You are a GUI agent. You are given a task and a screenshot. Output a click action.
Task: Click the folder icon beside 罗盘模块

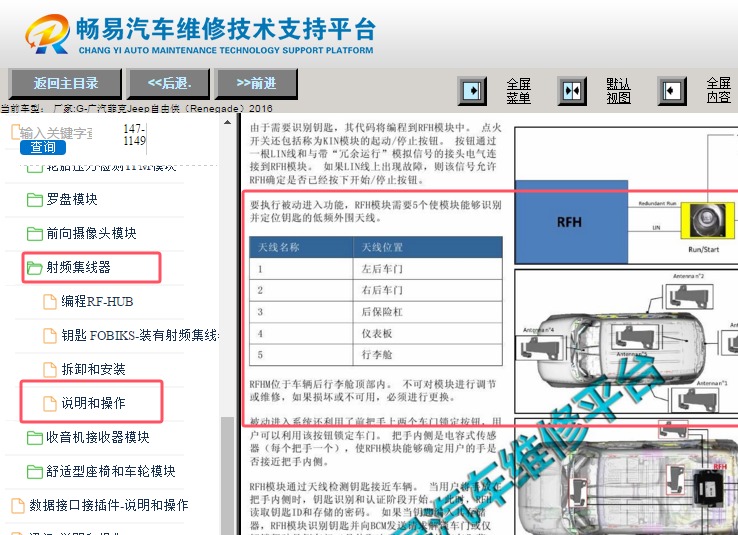(x=34, y=200)
